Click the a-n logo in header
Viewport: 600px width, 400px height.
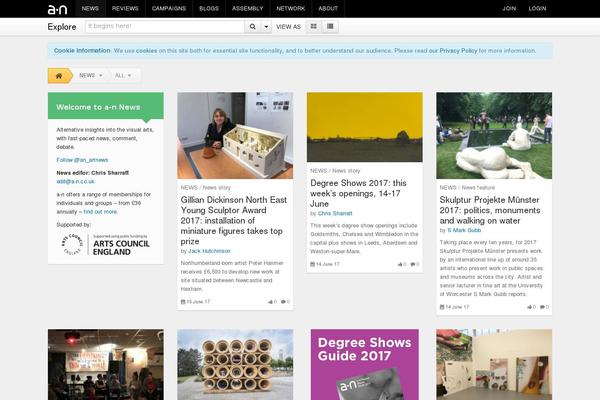[x=59, y=8]
